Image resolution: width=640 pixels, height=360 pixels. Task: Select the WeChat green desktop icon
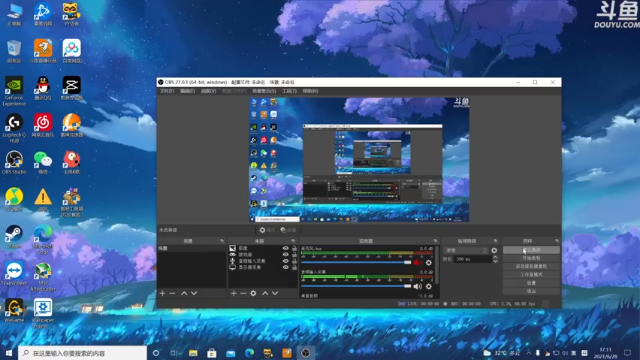point(43,162)
